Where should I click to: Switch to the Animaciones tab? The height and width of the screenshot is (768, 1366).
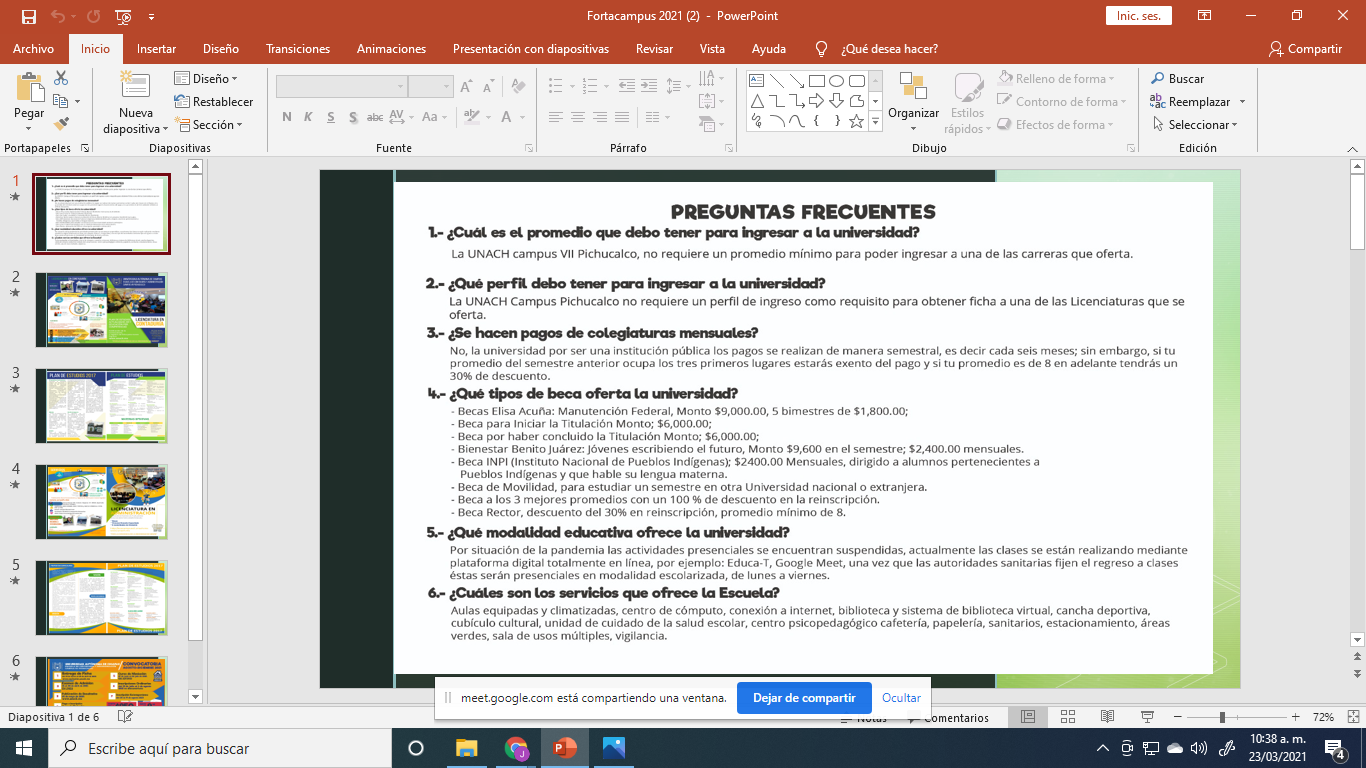coord(391,49)
